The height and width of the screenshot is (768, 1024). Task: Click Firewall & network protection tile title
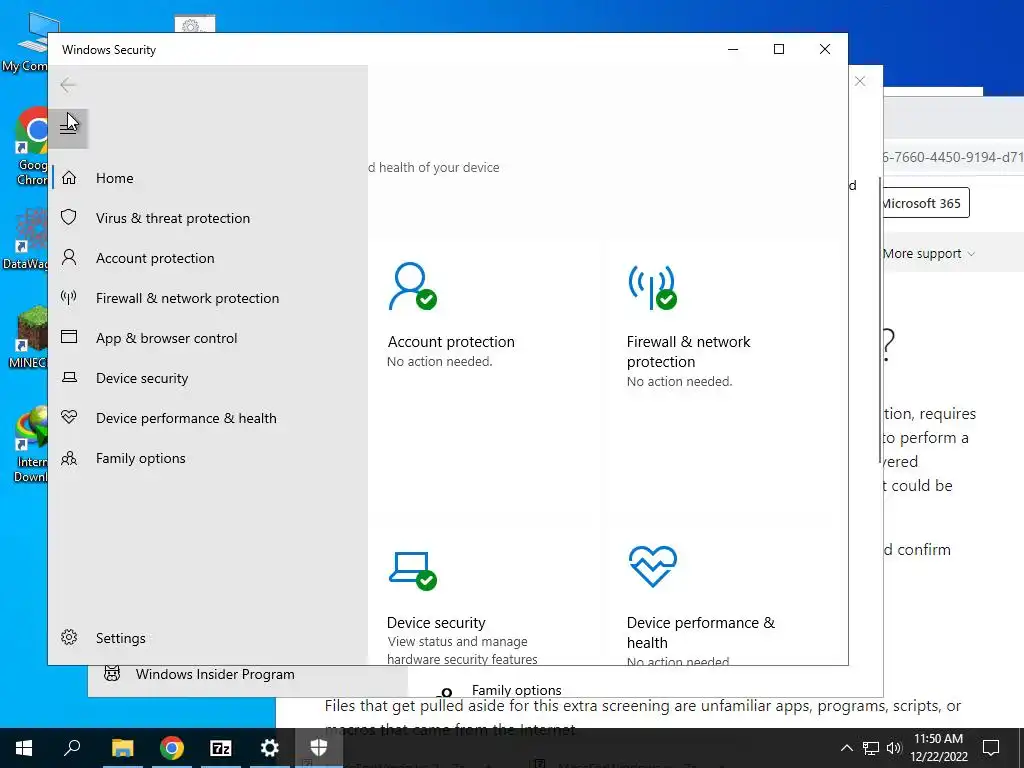coord(688,351)
